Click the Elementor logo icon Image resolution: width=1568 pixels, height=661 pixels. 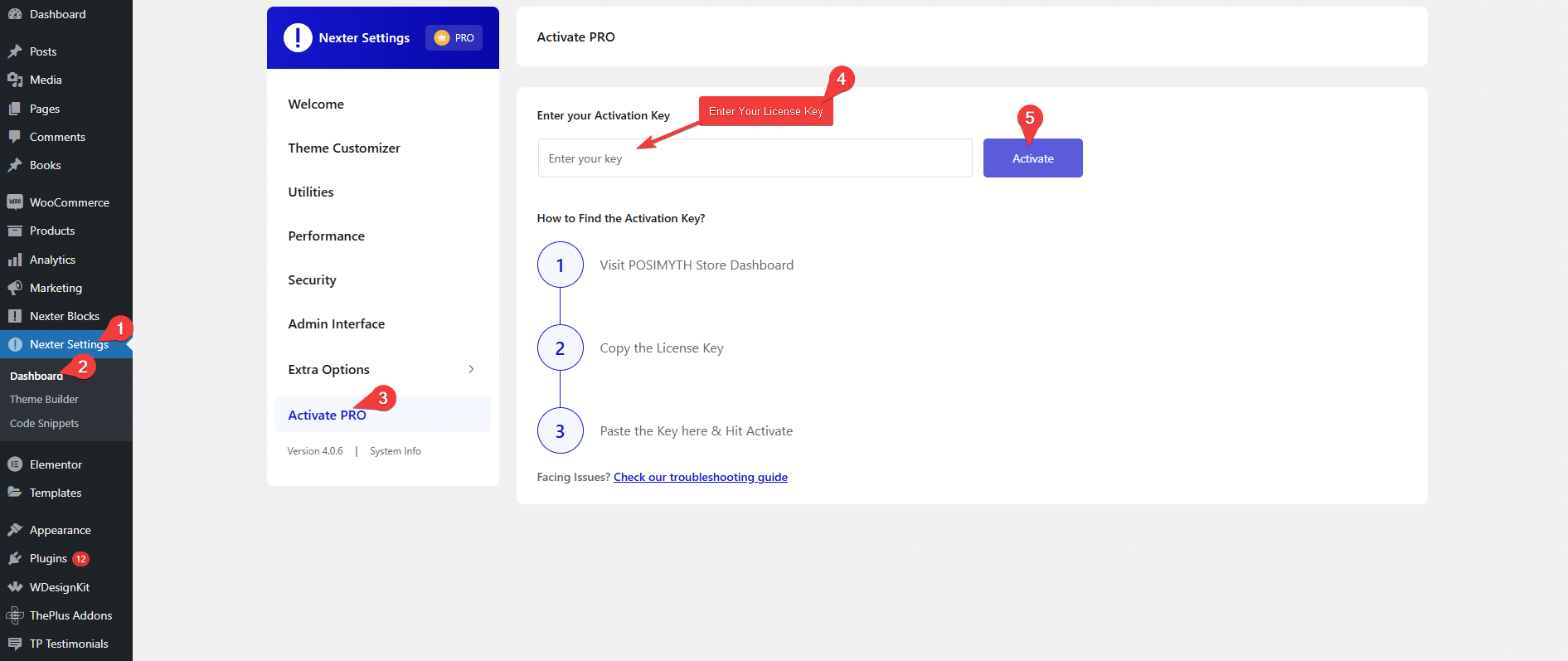point(15,464)
